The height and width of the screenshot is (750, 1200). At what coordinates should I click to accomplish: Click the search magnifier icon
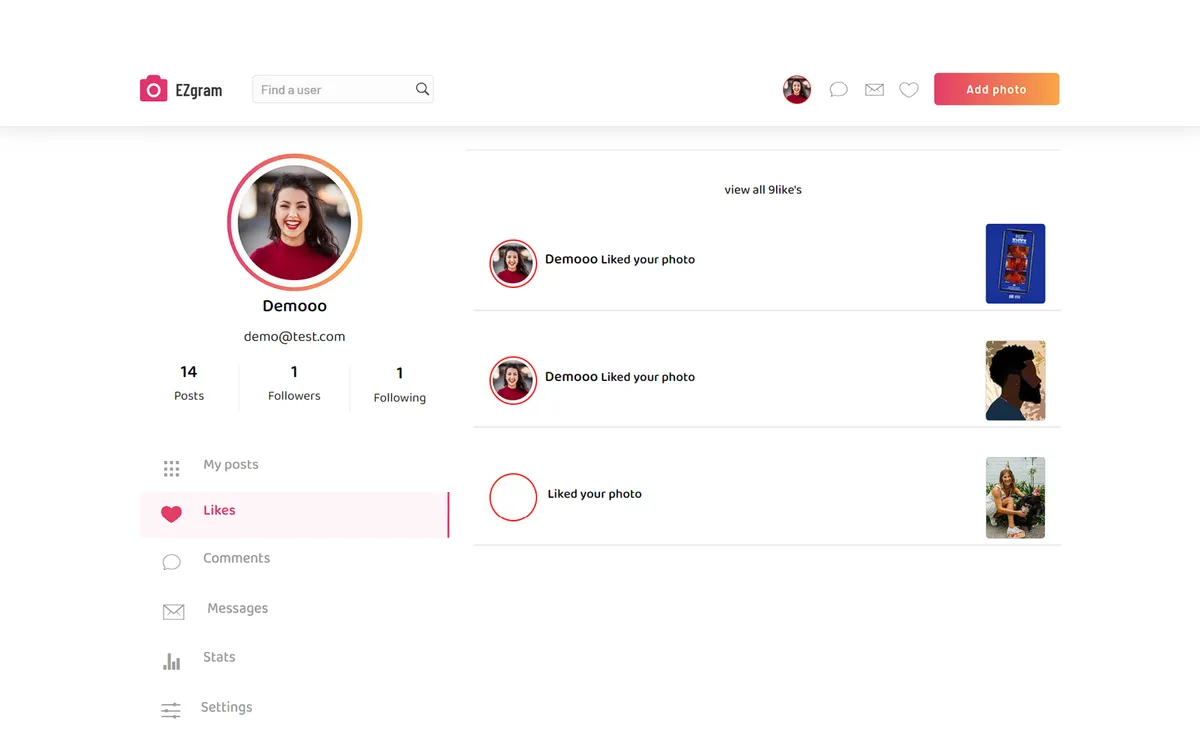[x=423, y=89]
